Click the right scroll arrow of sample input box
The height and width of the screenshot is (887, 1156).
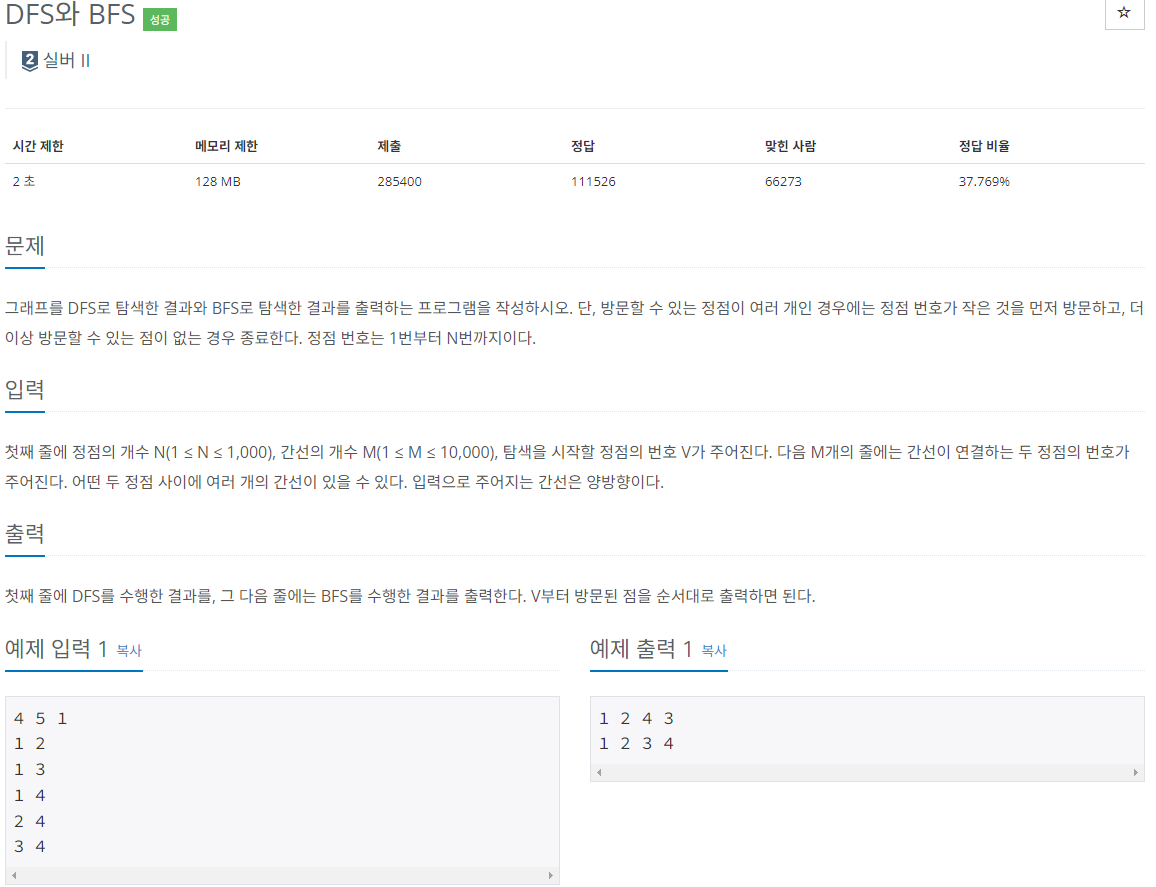pos(552,874)
